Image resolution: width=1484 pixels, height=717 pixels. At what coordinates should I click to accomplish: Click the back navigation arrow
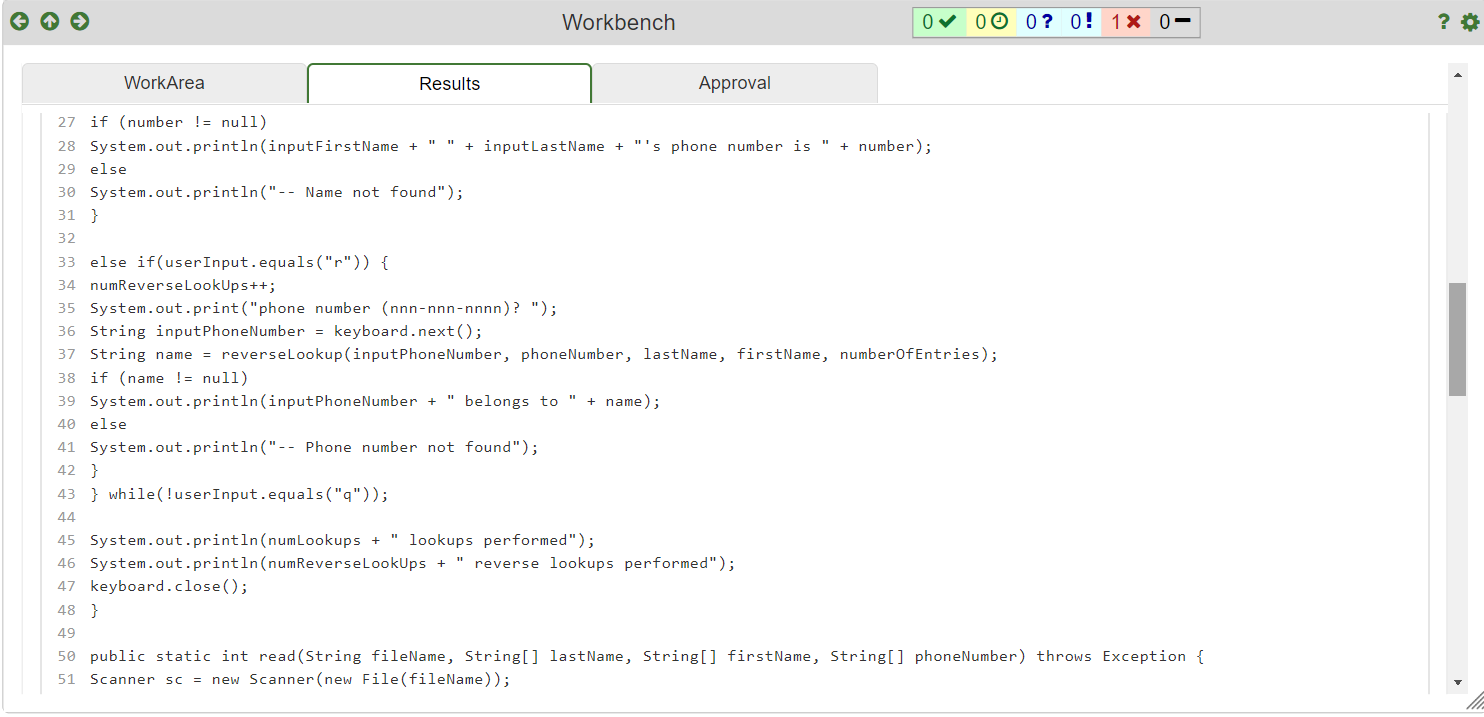click(19, 20)
